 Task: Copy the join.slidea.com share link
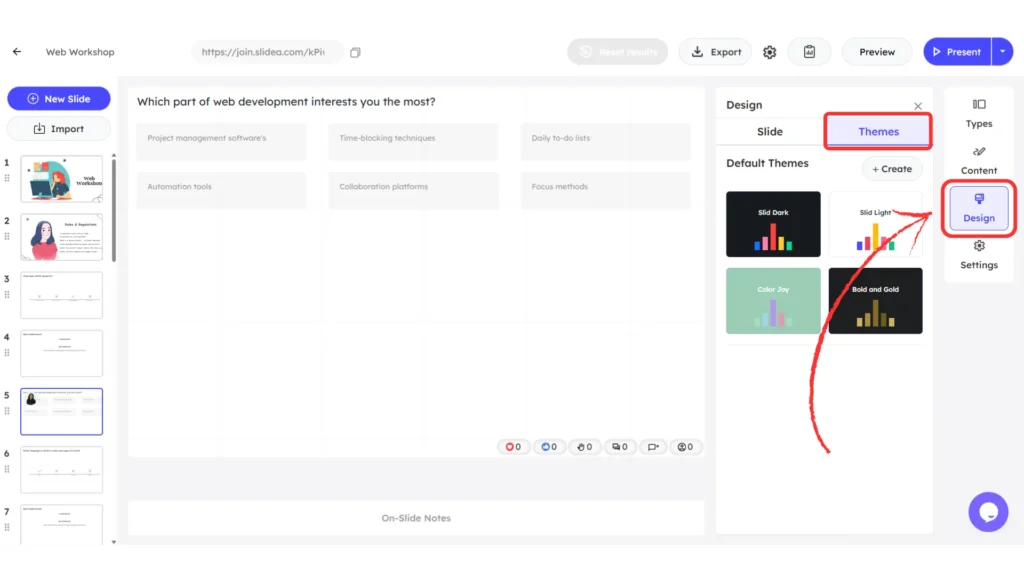pos(355,50)
